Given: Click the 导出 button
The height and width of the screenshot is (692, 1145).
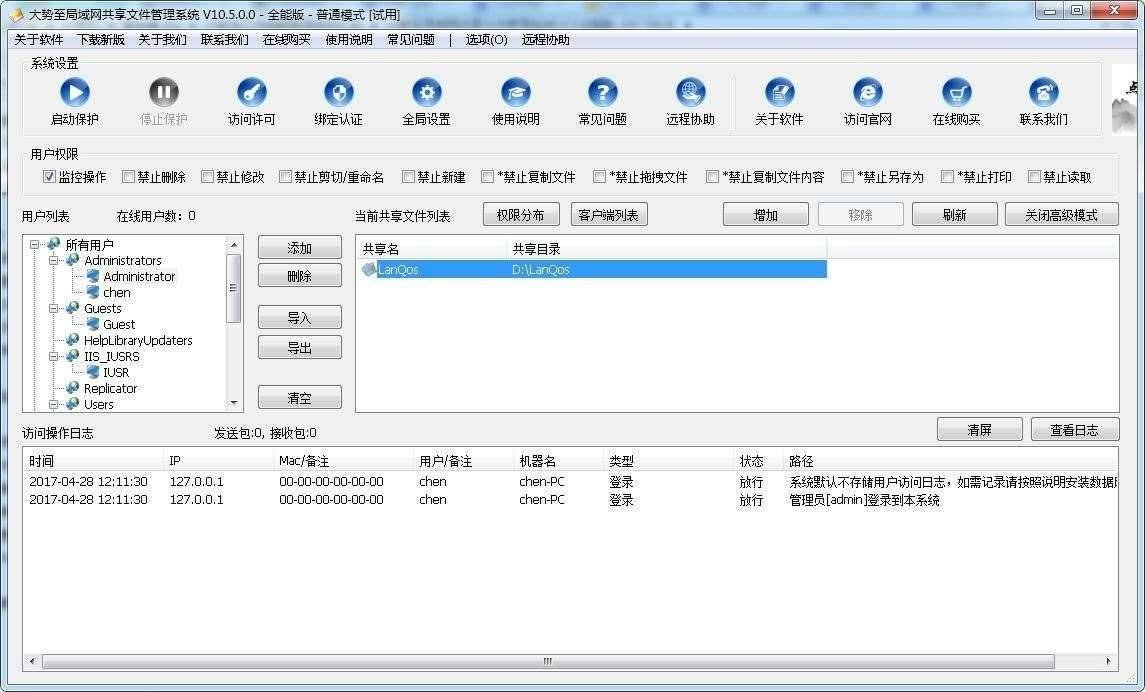Looking at the screenshot, I should [x=299, y=347].
